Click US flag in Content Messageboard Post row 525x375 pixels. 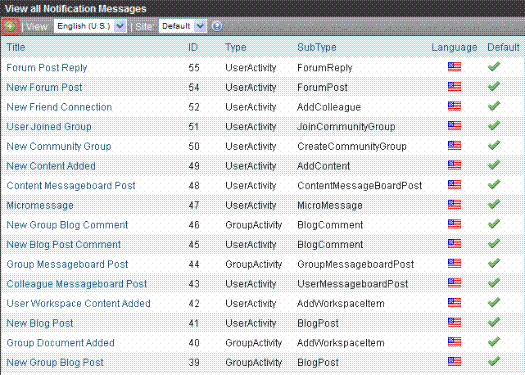coord(454,184)
